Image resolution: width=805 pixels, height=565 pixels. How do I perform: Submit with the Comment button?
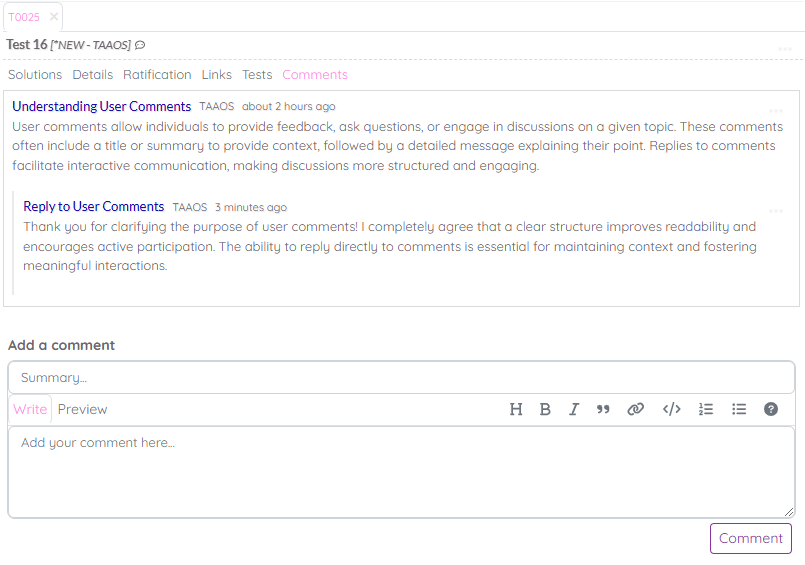point(750,538)
